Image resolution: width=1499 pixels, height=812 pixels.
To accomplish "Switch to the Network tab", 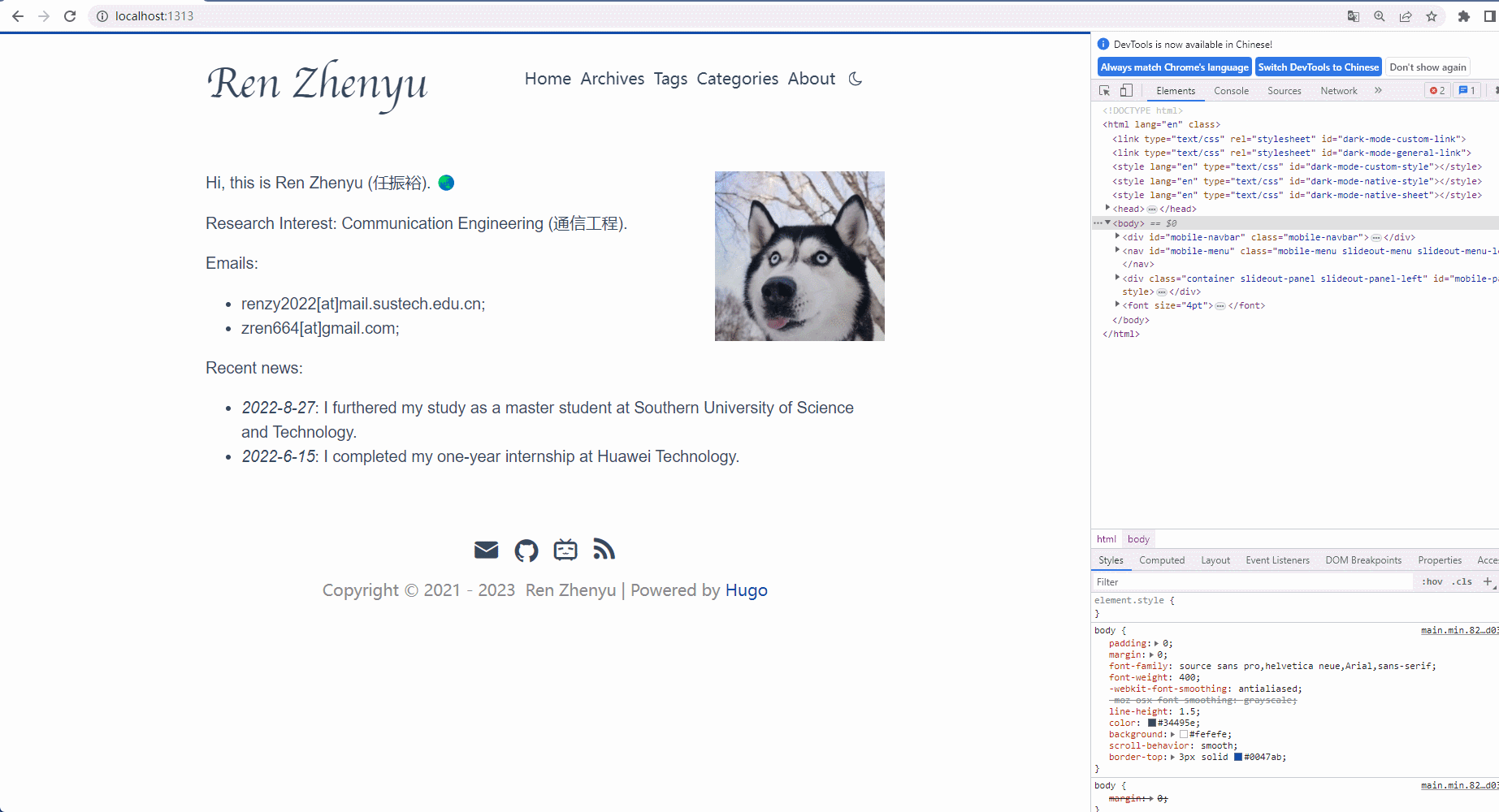I will [1339, 91].
